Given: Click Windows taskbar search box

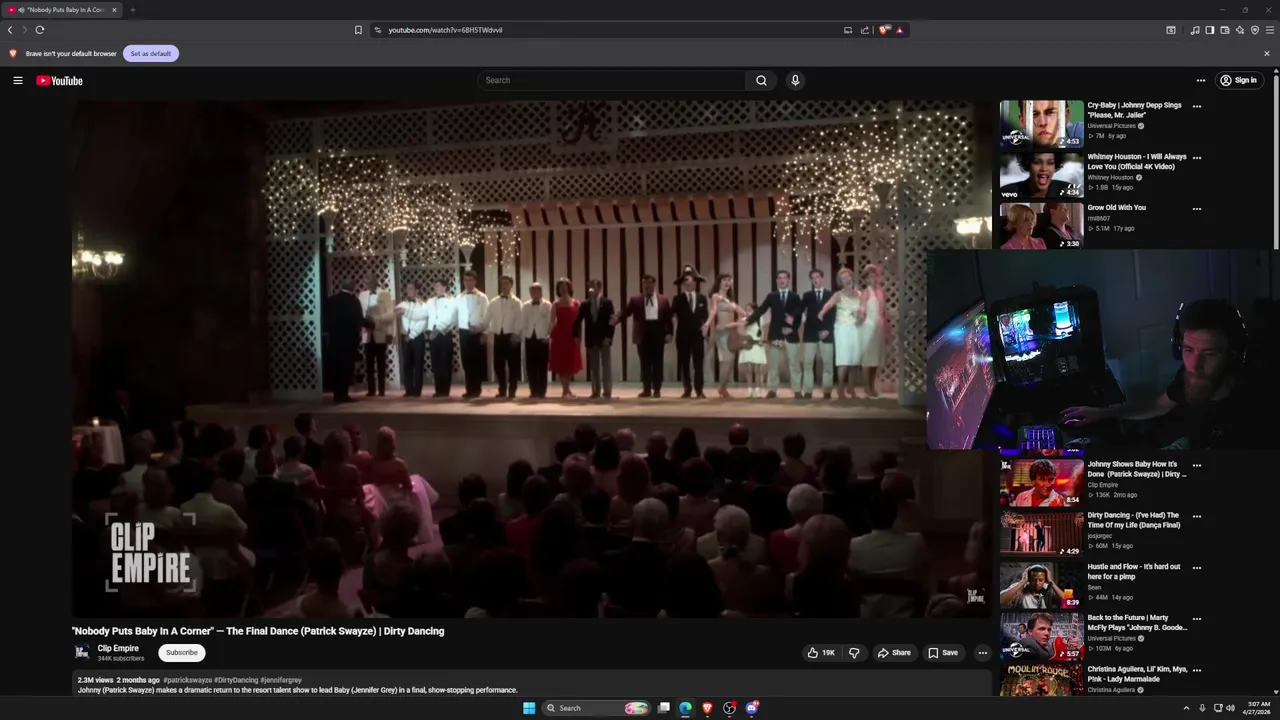Looking at the screenshot, I should pos(597,708).
